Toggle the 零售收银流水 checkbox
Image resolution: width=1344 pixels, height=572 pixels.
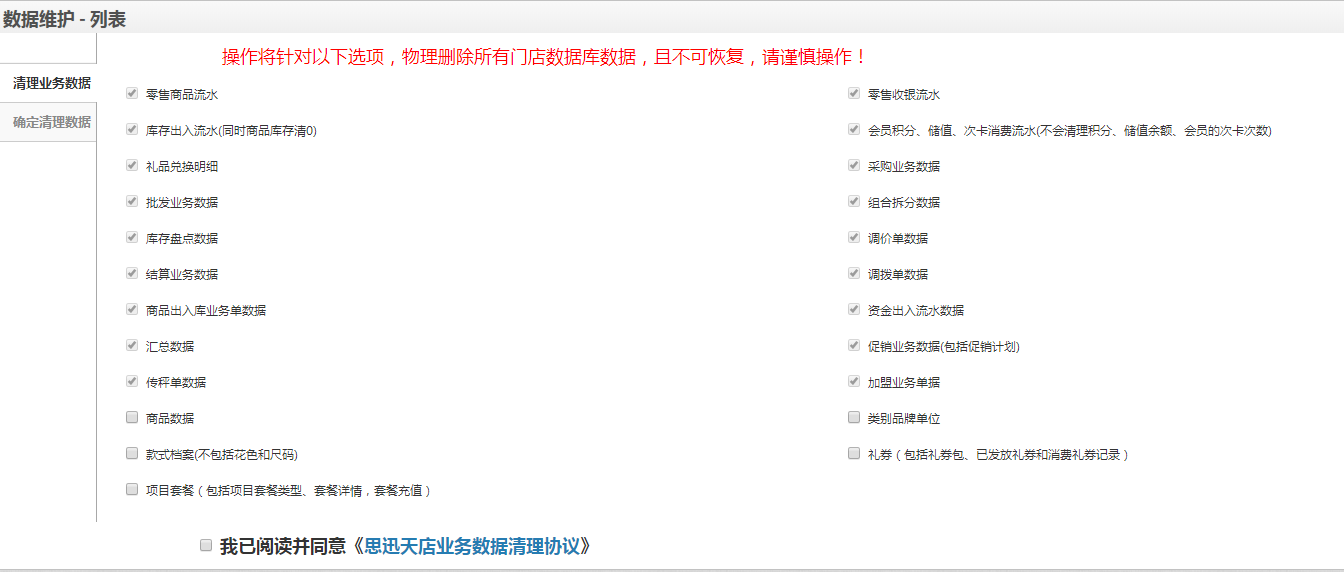(854, 93)
